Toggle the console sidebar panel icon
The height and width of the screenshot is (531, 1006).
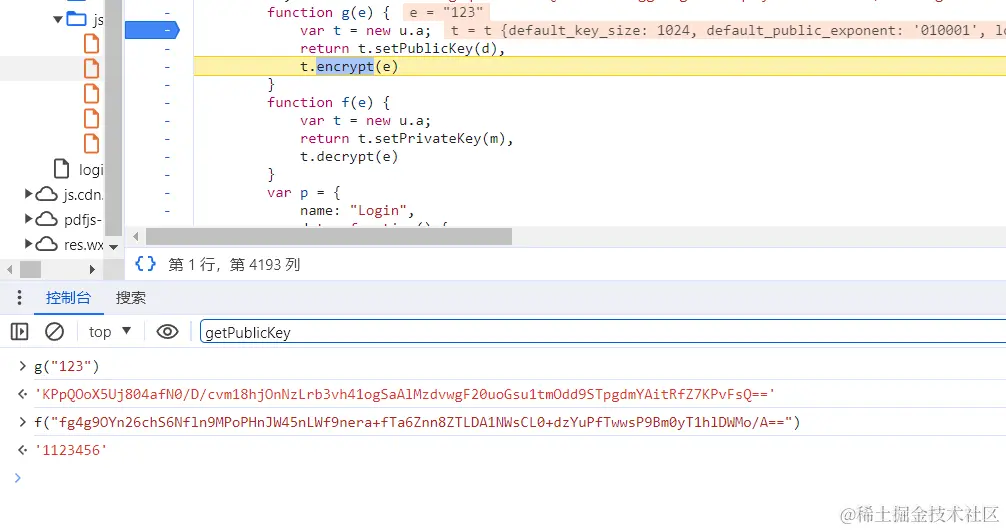pos(20,332)
